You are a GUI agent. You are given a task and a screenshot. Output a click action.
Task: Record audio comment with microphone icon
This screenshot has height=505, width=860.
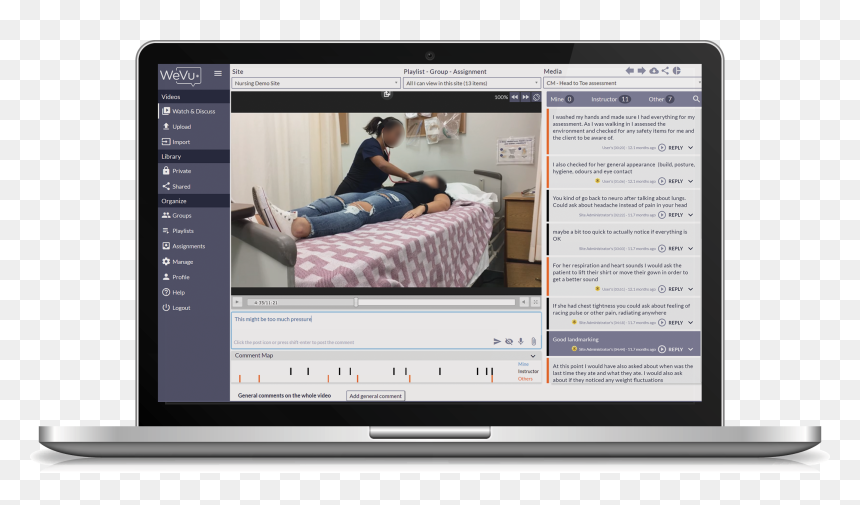click(x=520, y=341)
